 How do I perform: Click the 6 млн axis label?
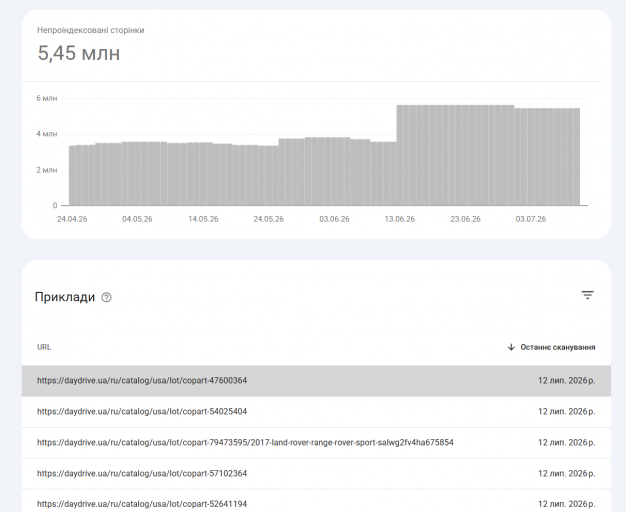tap(47, 98)
